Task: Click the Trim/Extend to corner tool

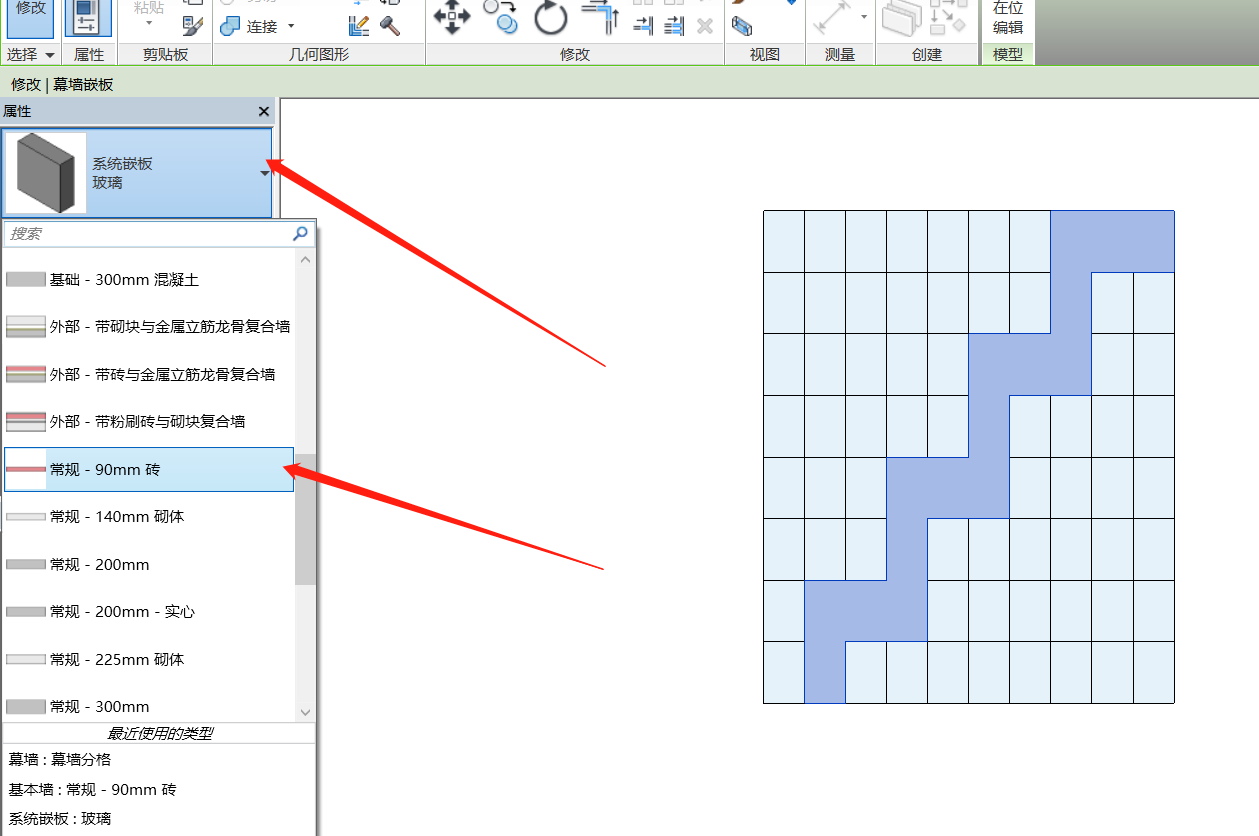Action: (x=600, y=16)
